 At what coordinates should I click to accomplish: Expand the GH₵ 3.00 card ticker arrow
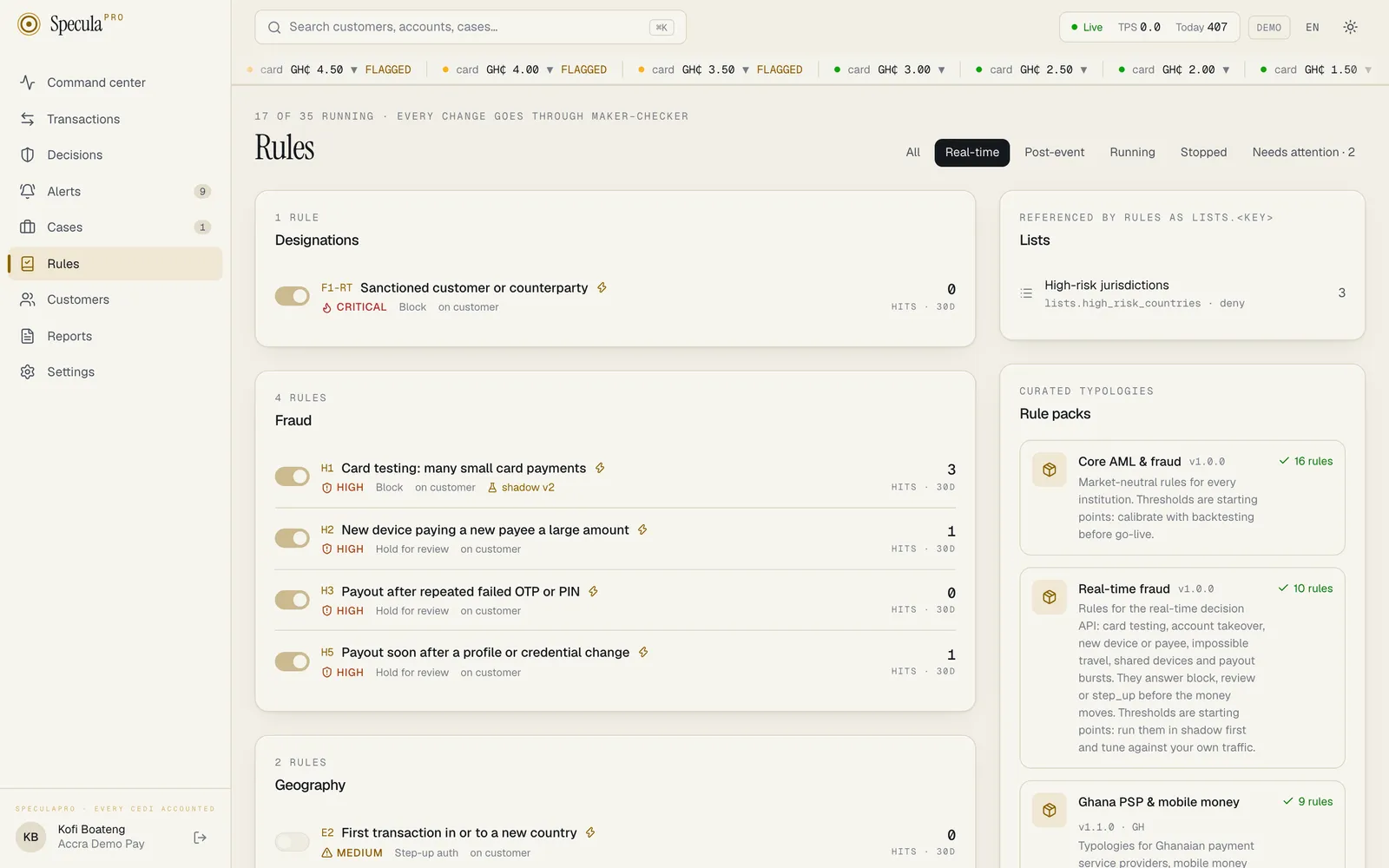point(942,69)
